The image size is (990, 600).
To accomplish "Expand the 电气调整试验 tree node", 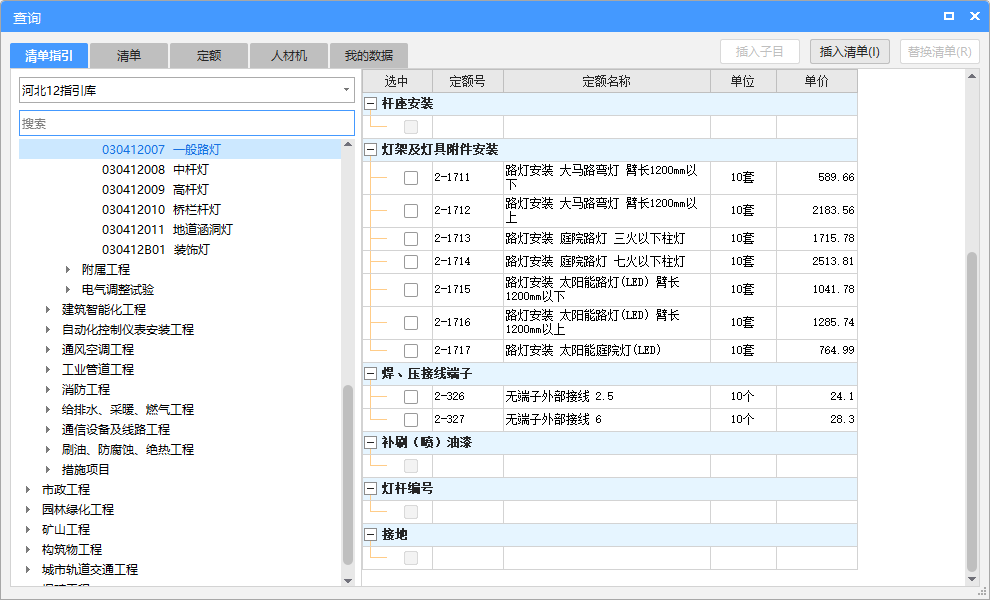I will click(x=68, y=290).
